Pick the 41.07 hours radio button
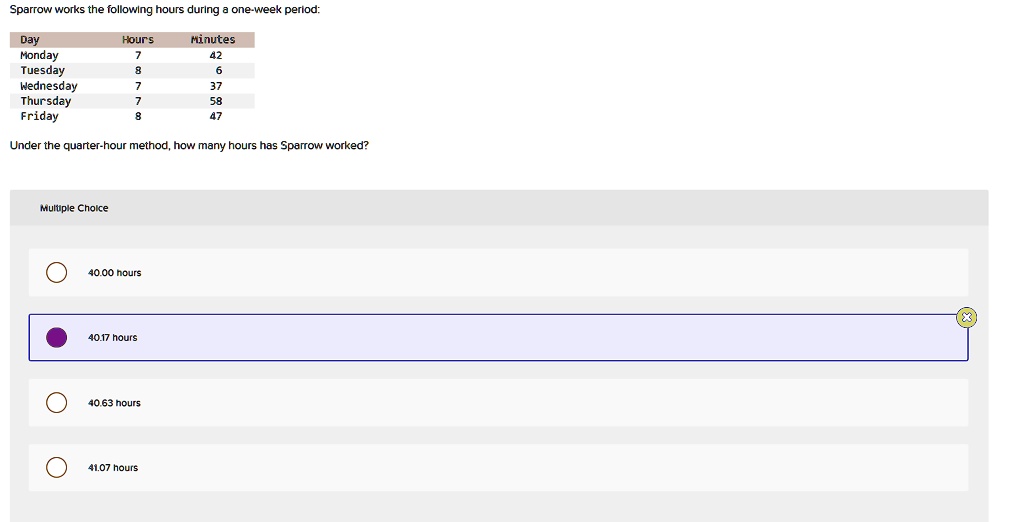 (57, 468)
